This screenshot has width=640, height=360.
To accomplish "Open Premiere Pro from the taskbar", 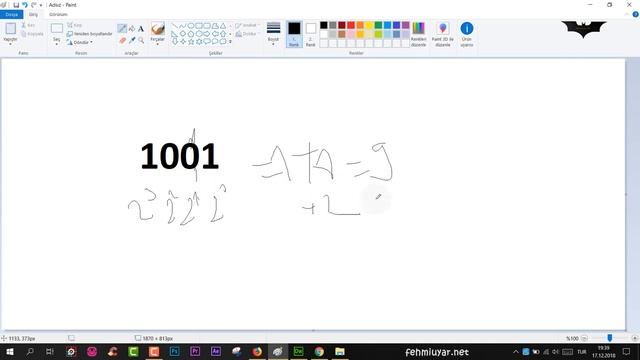I will tap(195, 351).
